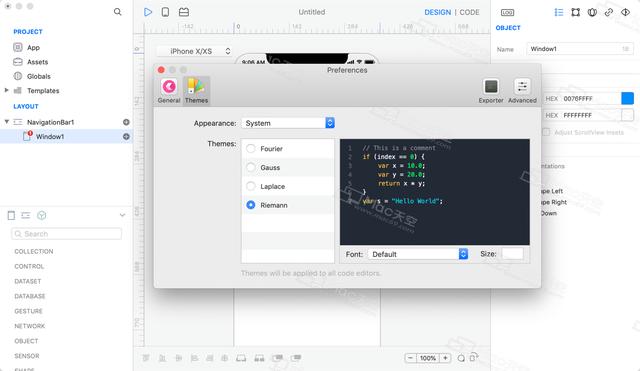Run the project with the play icon
Image resolution: width=640 pixels, height=371 pixels.
pyautogui.click(x=148, y=12)
